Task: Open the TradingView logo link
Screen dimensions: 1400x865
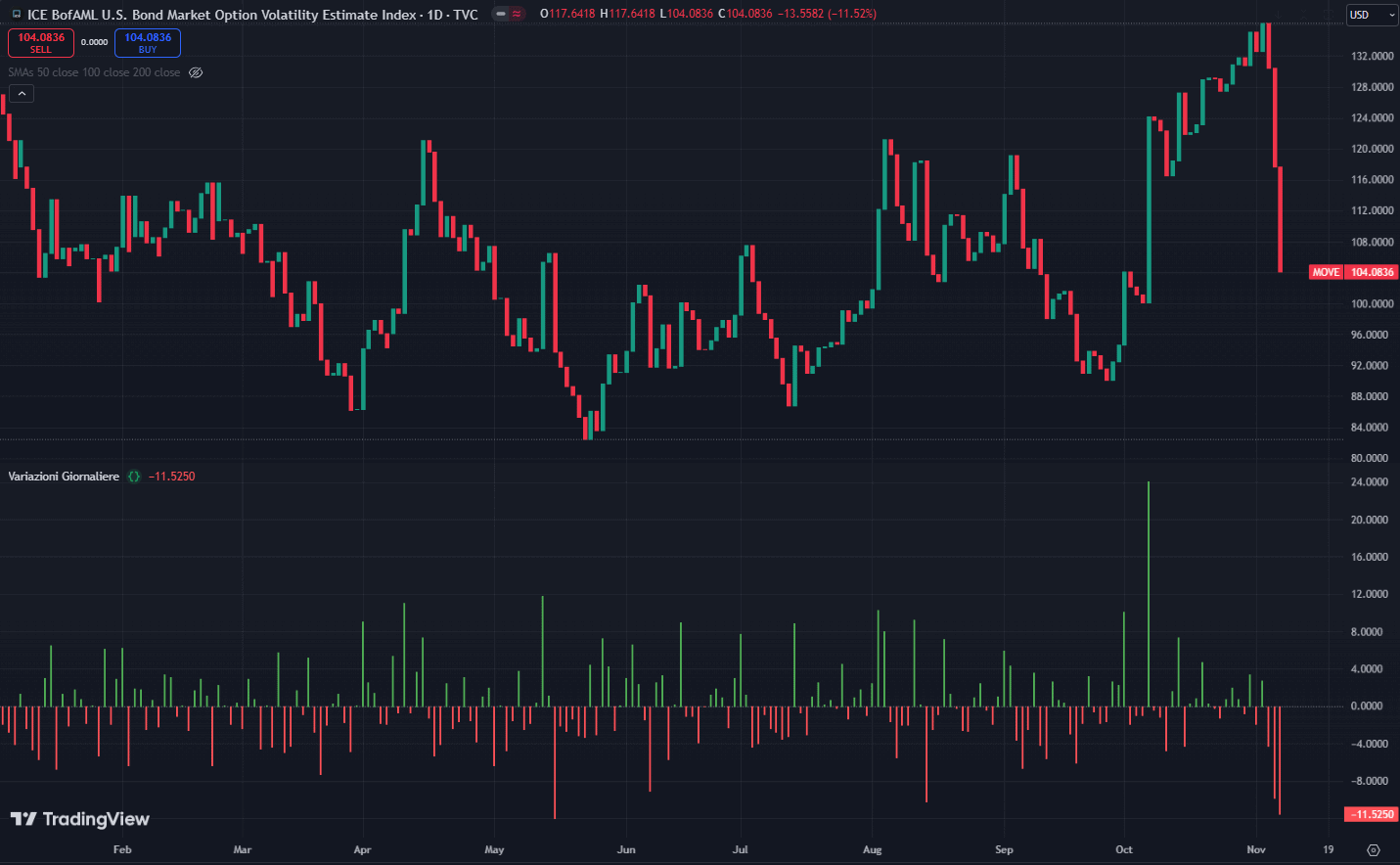Action: 80,819
